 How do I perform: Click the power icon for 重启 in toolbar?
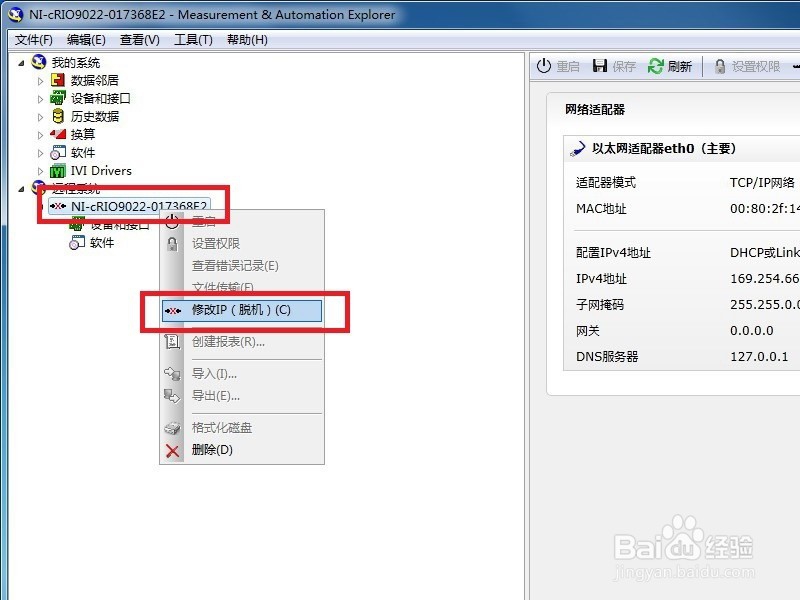click(x=544, y=66)
